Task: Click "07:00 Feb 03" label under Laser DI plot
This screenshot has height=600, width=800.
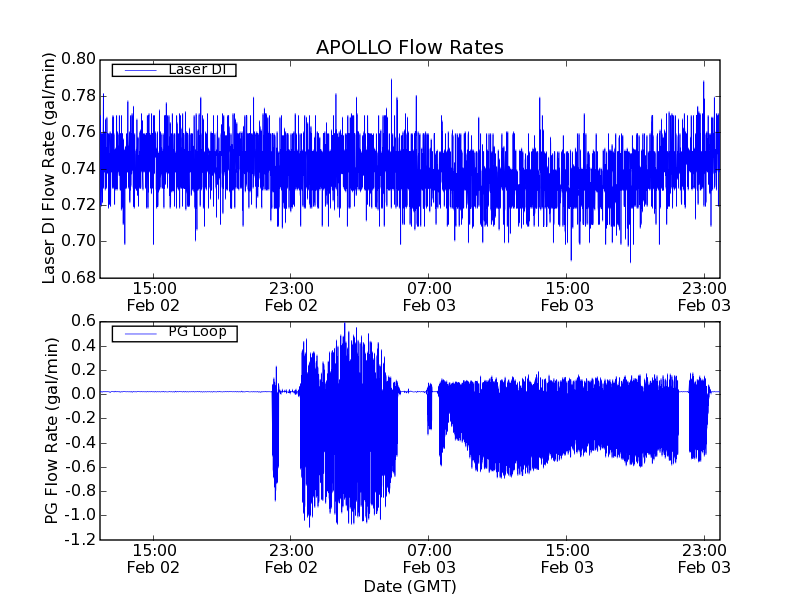Action: [x=429, y=297]
